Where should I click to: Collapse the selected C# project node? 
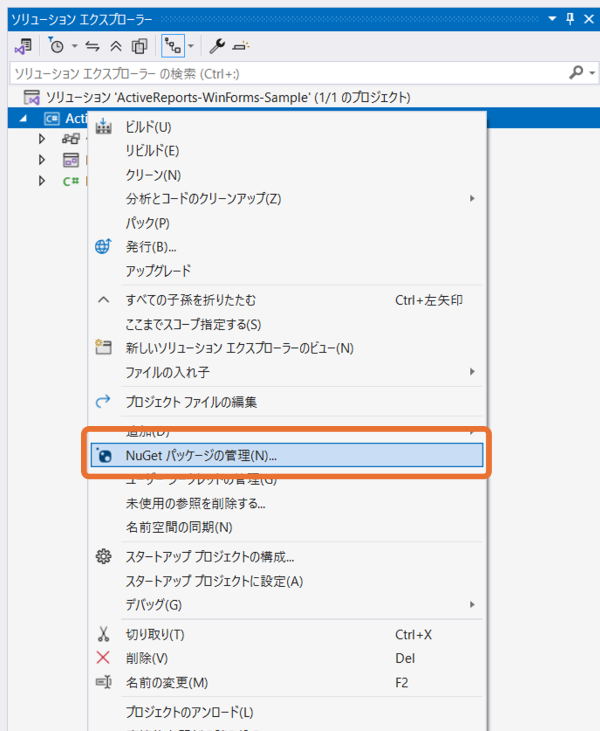point(23,119)
